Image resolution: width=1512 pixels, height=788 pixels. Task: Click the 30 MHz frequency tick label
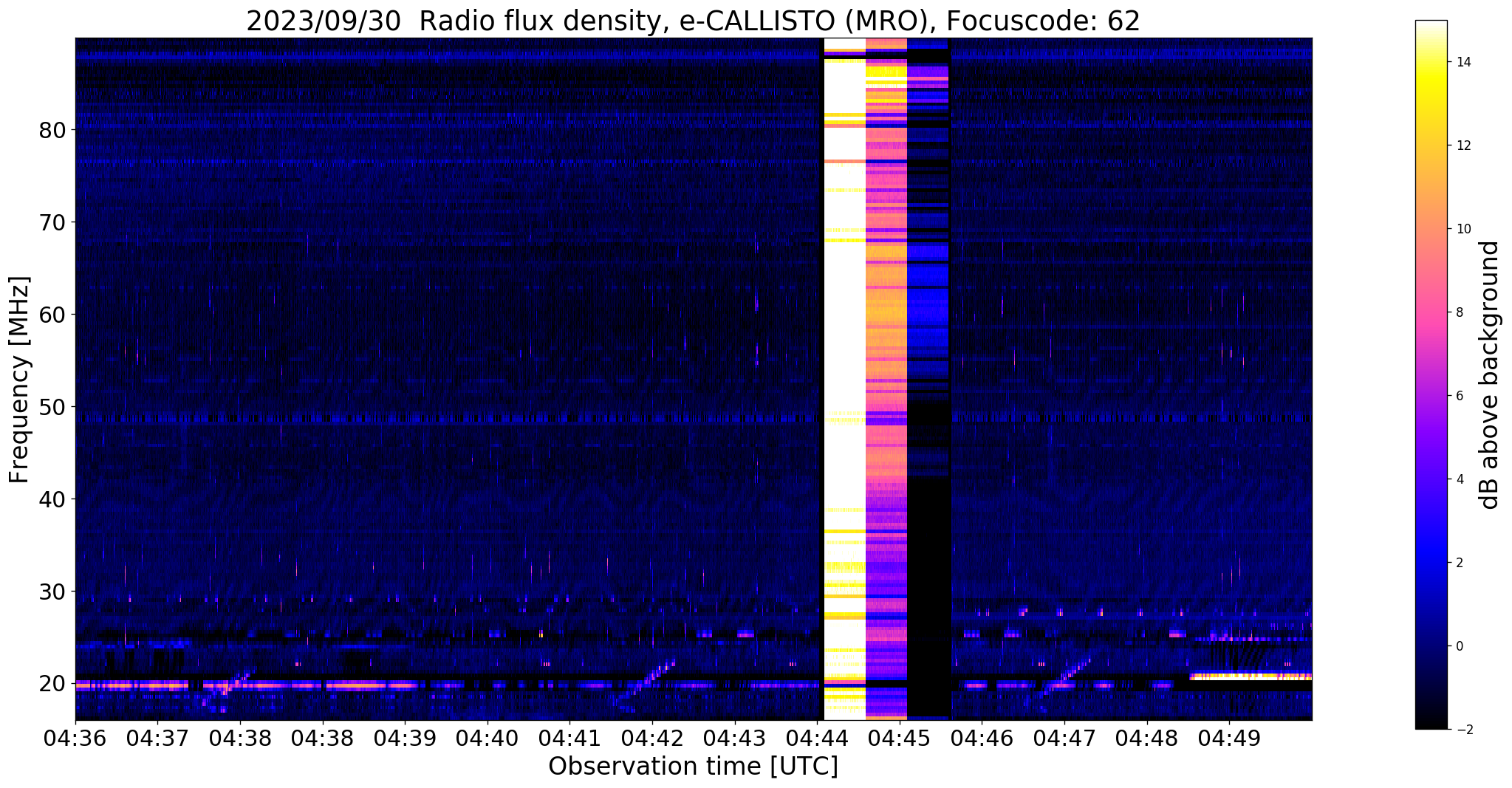(x=52, y=592)
